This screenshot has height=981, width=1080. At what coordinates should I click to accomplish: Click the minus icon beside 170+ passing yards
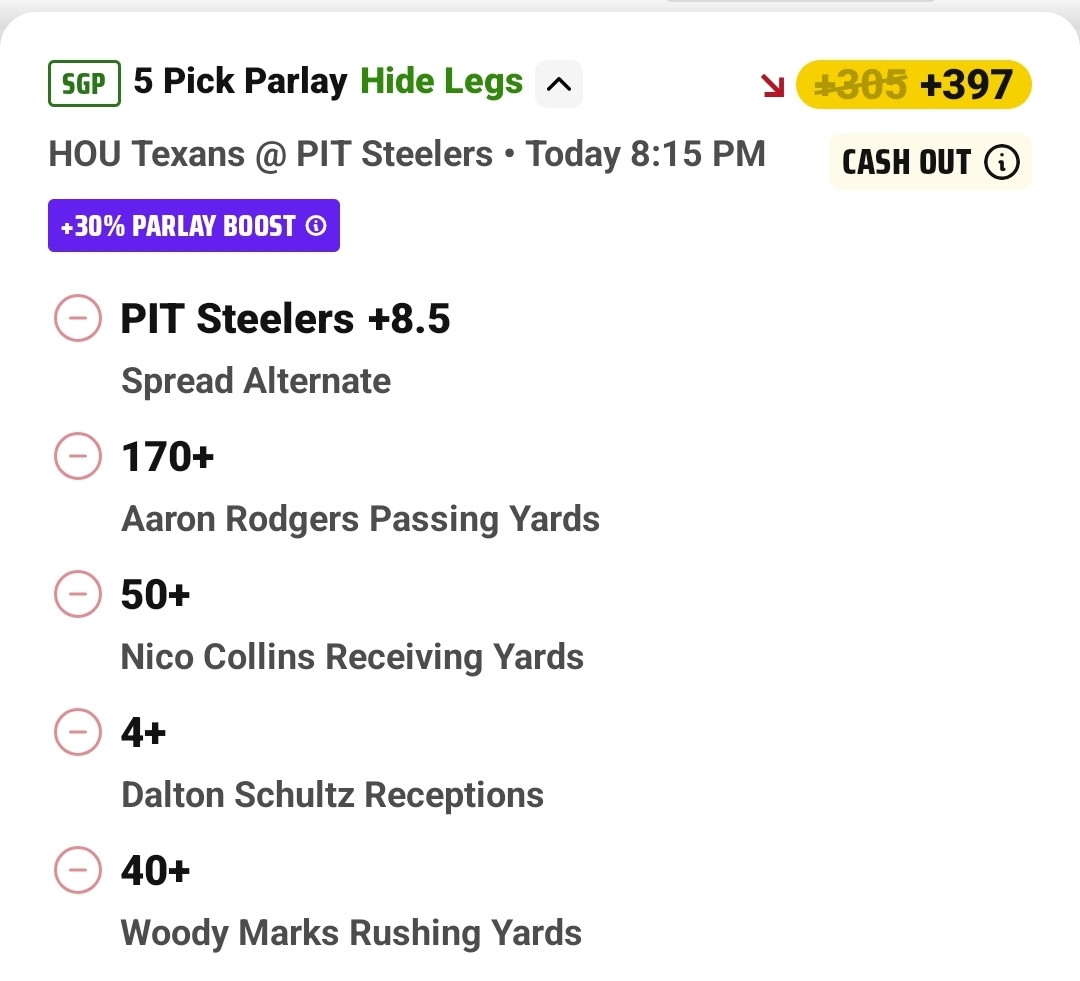pos(77,458)
